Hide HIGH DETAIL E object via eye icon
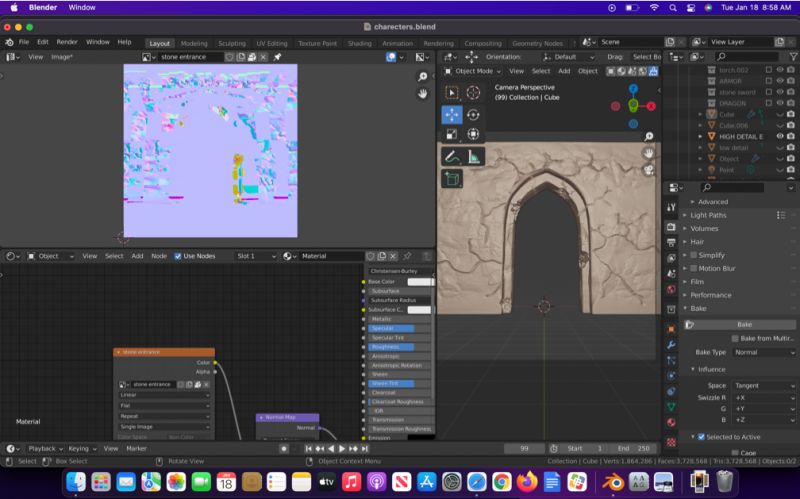 click(x=780, y=136)
